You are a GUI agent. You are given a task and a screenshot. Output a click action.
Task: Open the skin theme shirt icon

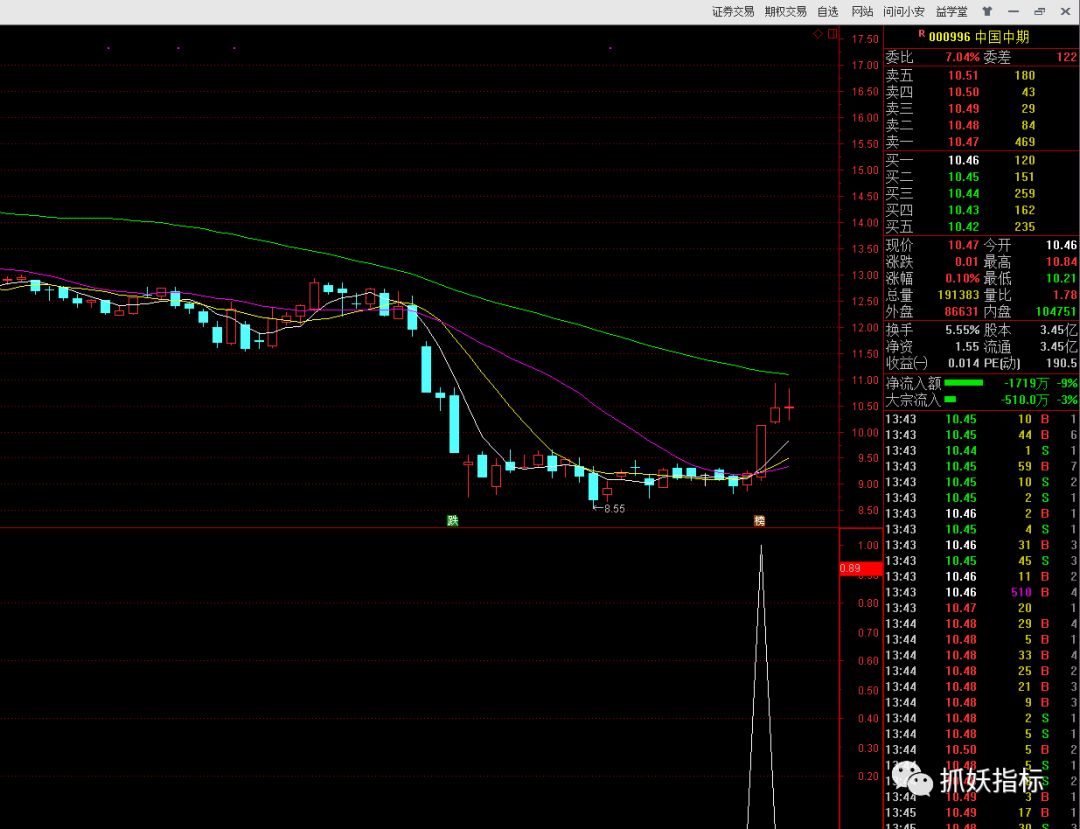click(988, 12)
